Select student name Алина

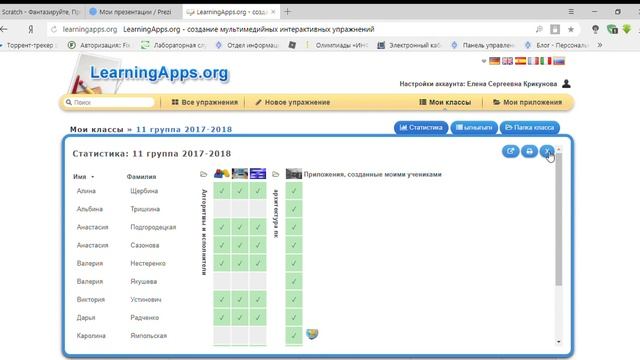click(86, 191)
